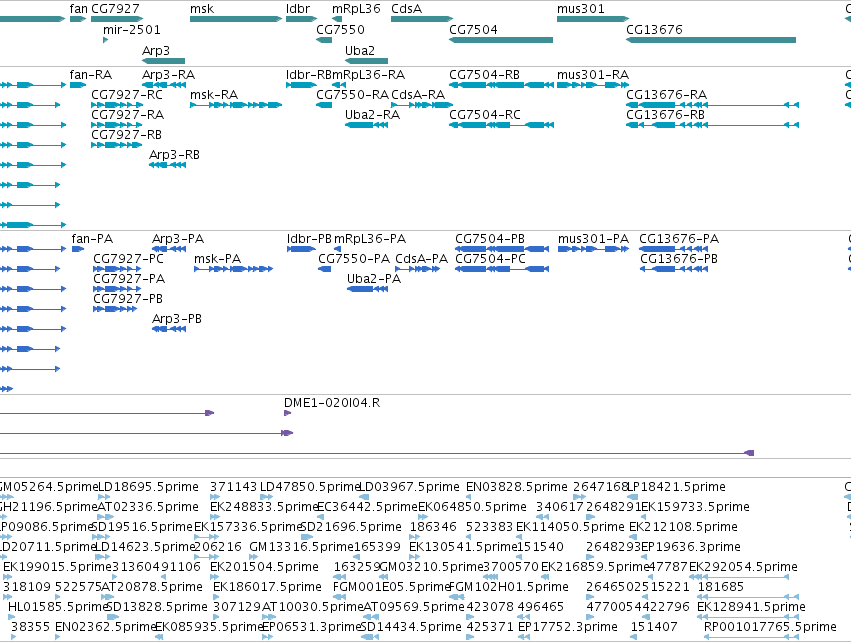Select the CdsA-RA transcript label
The image size is (851, 642).
pos(418,95)
